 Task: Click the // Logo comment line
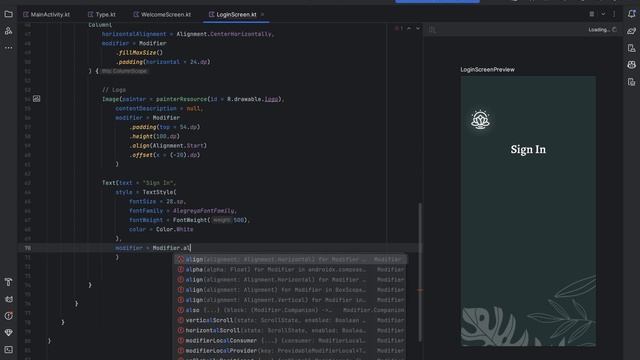(114, 90)
